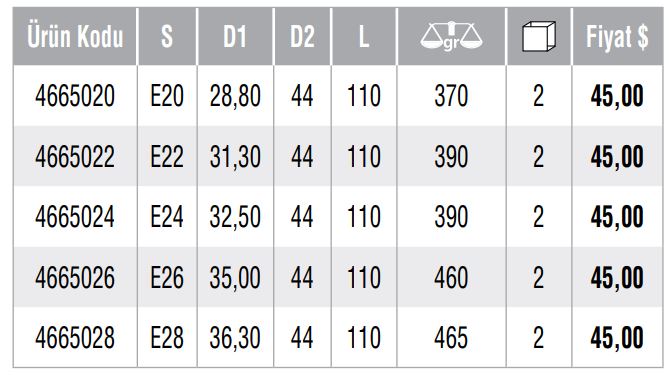Click the E26 size cell
Viewport: 669px width, 384px height.
click(x=167, y=277)
